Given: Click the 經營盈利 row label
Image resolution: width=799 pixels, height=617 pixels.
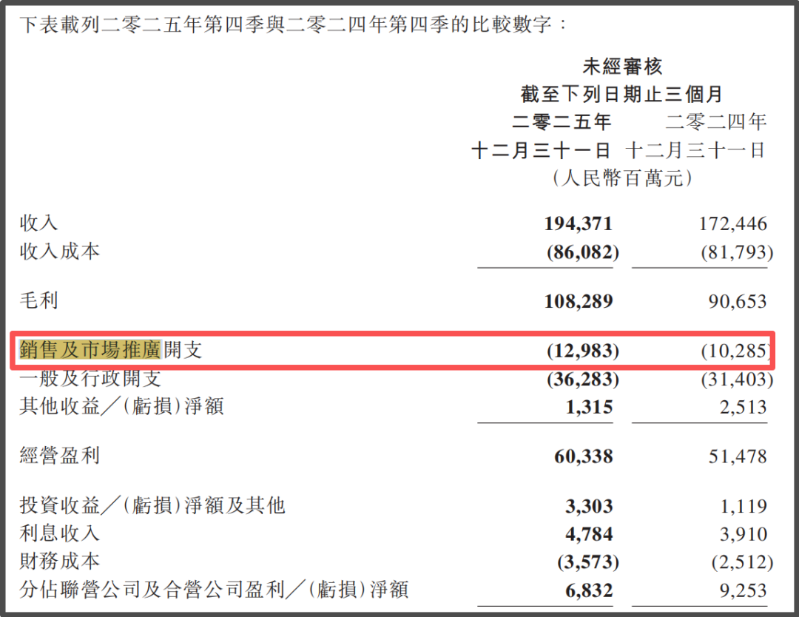Looking at the screenshot, I should (60, 456).
